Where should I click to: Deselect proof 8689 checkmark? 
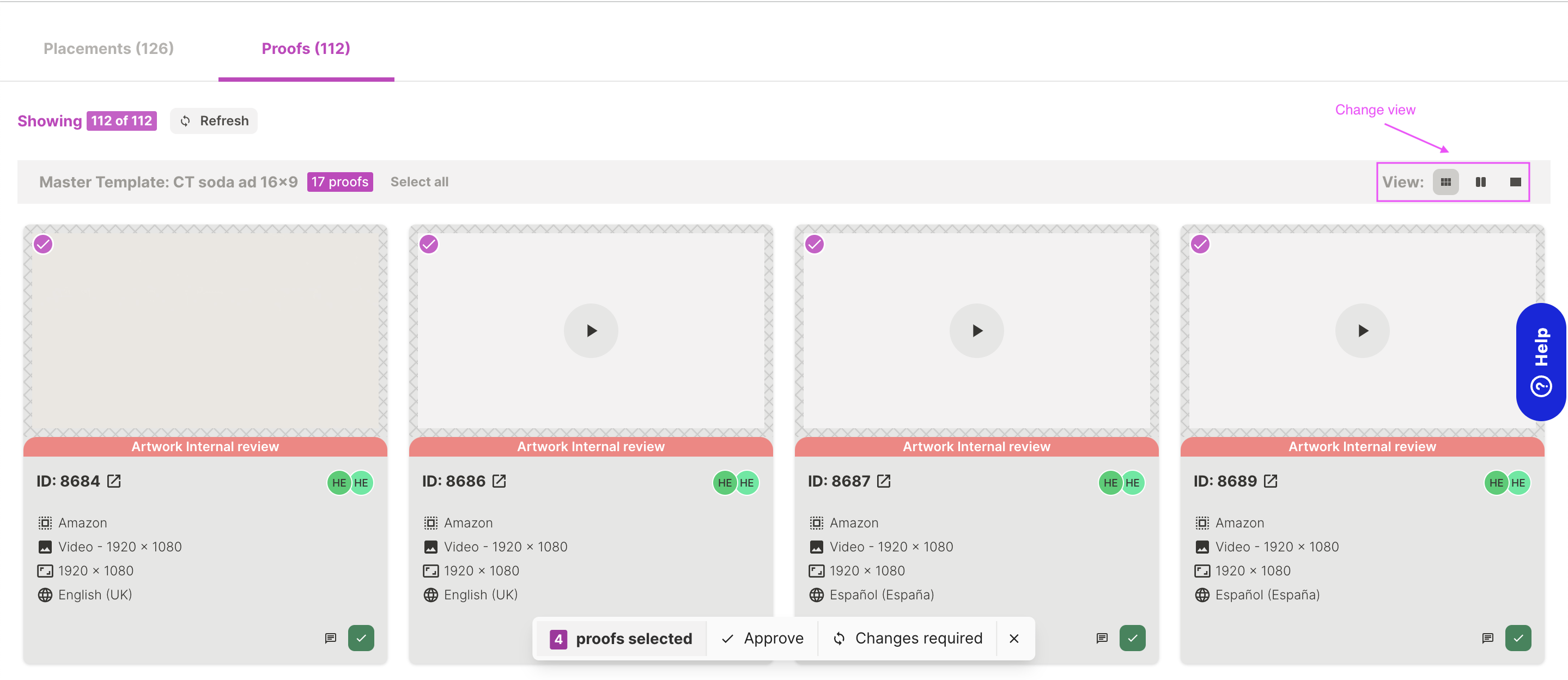click(x=1200, y=245)
